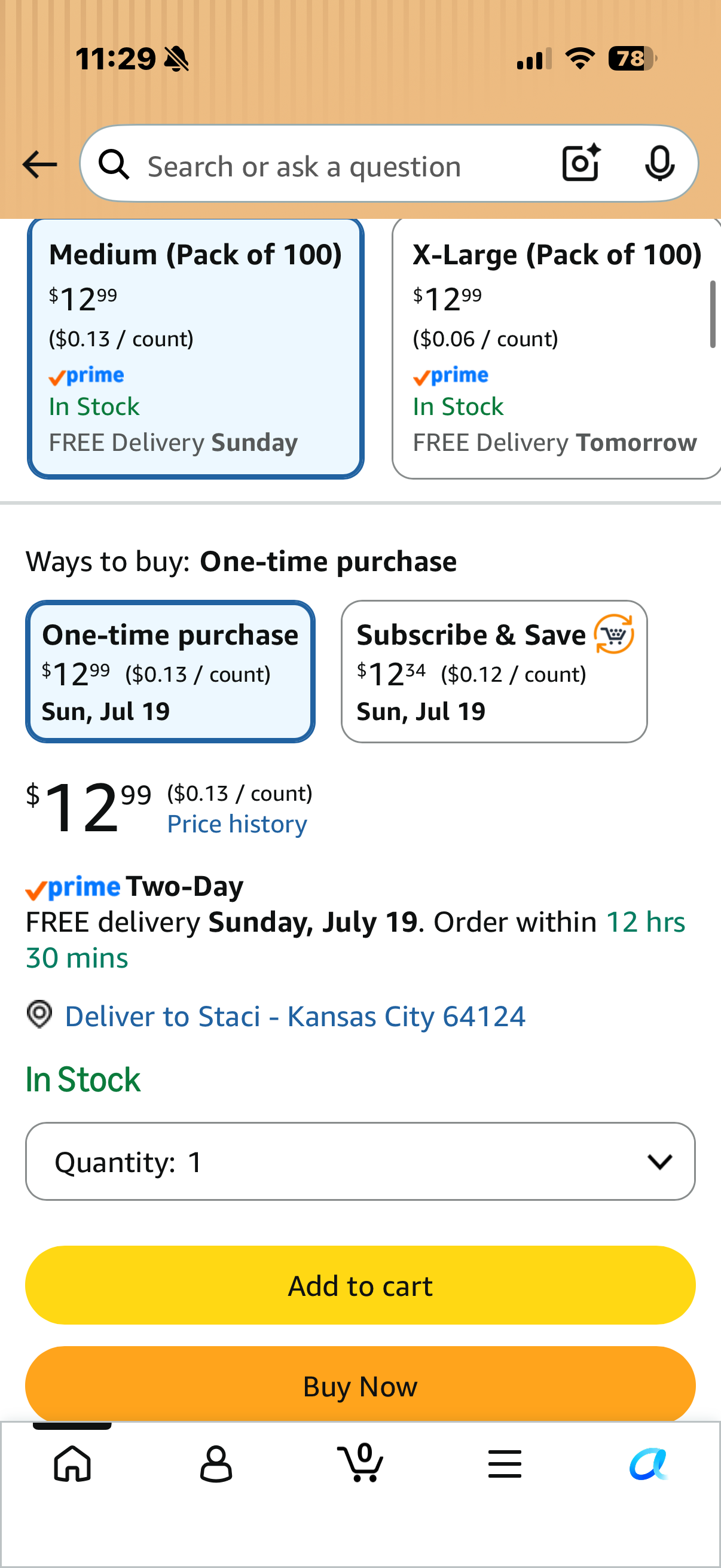Change delivery address Staci Kansas City
Image resolution: width=721 pixels, height=1568 pixels.
coord(295,1016)
